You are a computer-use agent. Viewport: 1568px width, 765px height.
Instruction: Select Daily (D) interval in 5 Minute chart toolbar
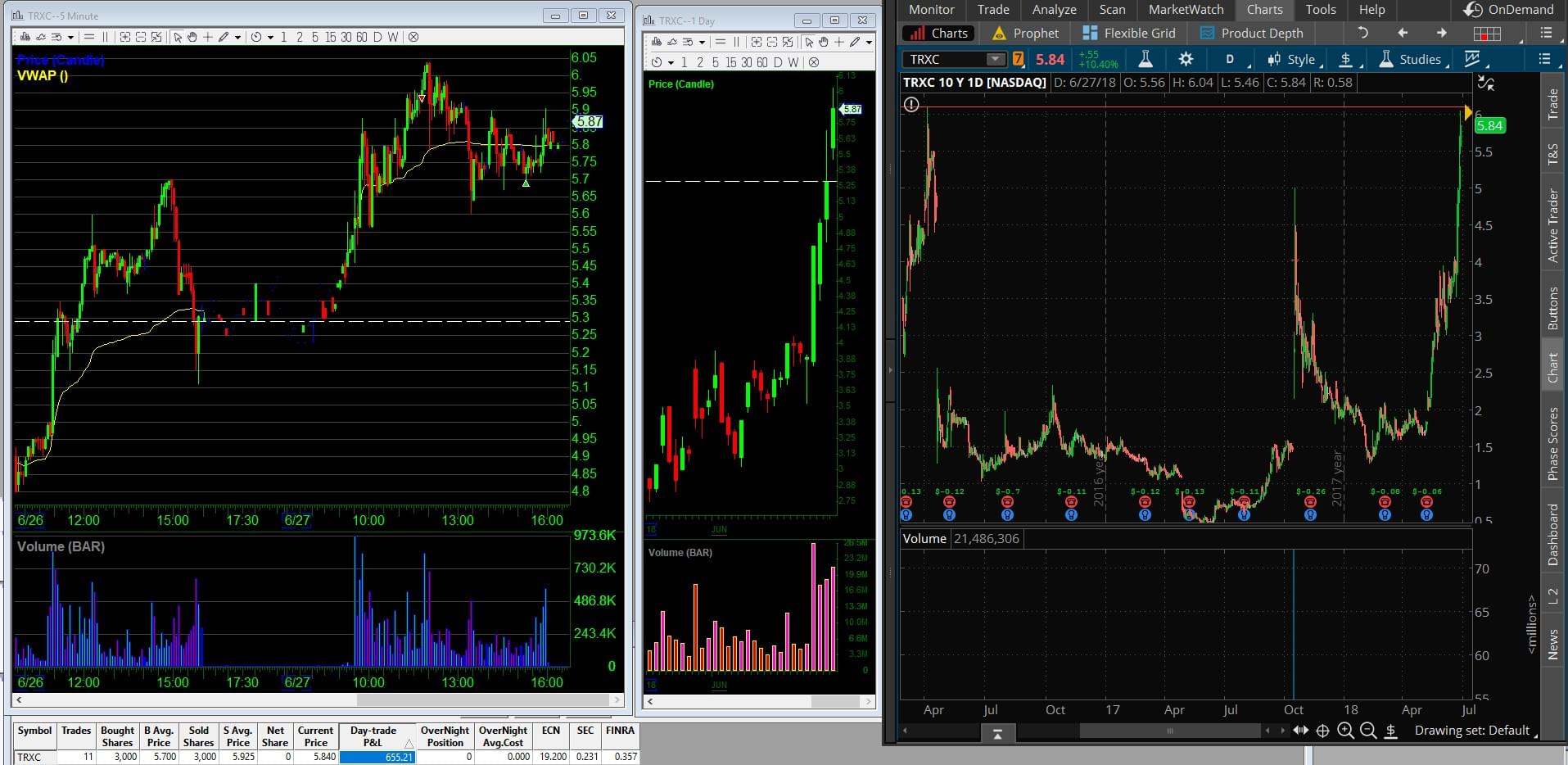tap(377, 37)
